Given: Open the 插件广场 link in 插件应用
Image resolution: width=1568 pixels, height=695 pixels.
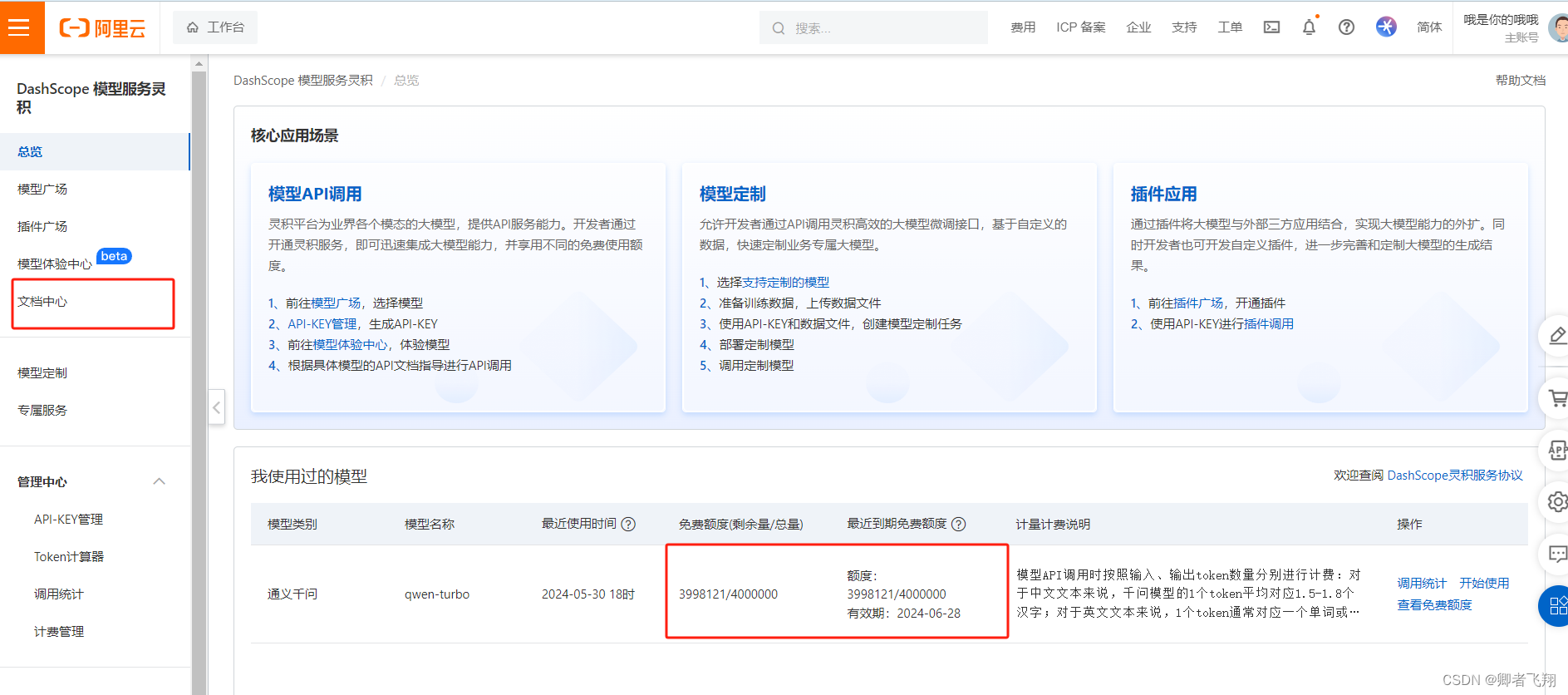Looking at the screenshot, I should 1198,303.
